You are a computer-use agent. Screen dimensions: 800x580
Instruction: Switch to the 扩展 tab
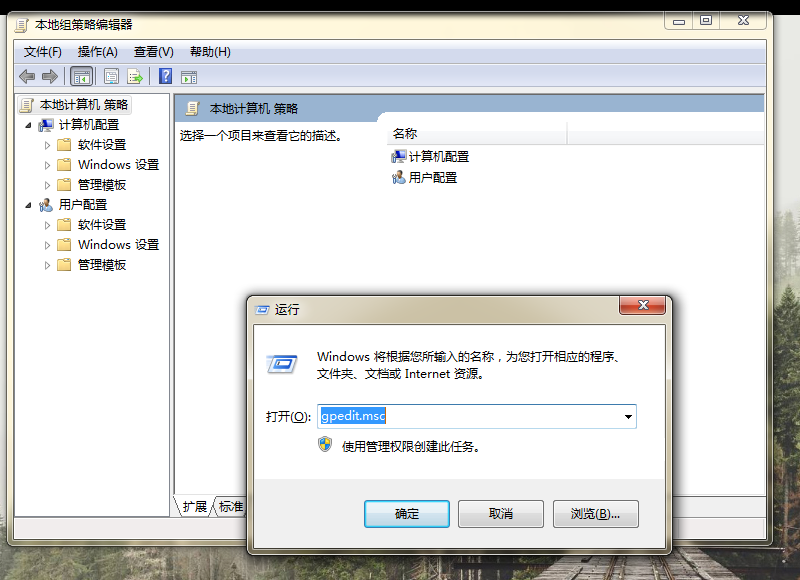[x=194, y=507]
